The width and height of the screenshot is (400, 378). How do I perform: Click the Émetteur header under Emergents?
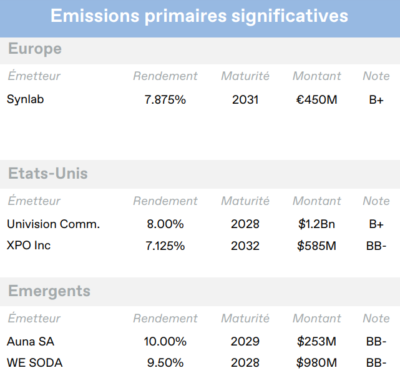pyautogui.click(x=34, y=318)
